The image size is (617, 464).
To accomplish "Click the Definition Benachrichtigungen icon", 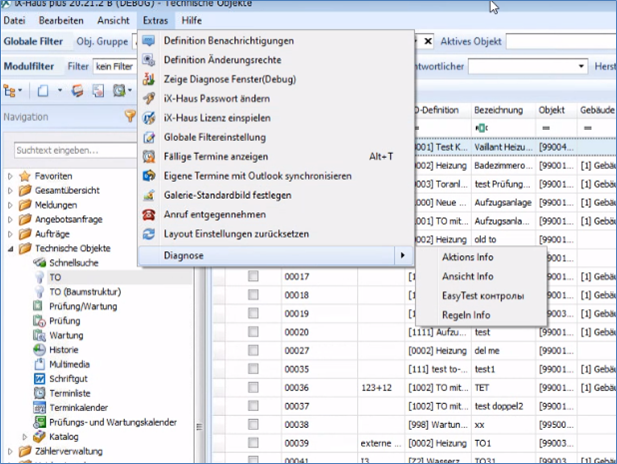I will 149,41.
